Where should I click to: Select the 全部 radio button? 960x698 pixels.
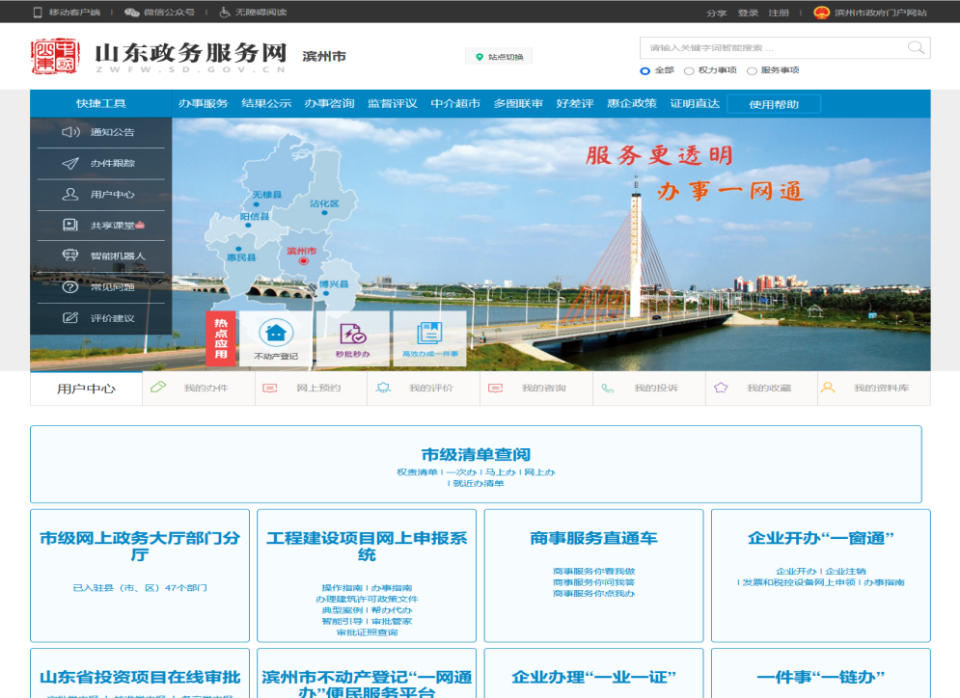(645, 71)
